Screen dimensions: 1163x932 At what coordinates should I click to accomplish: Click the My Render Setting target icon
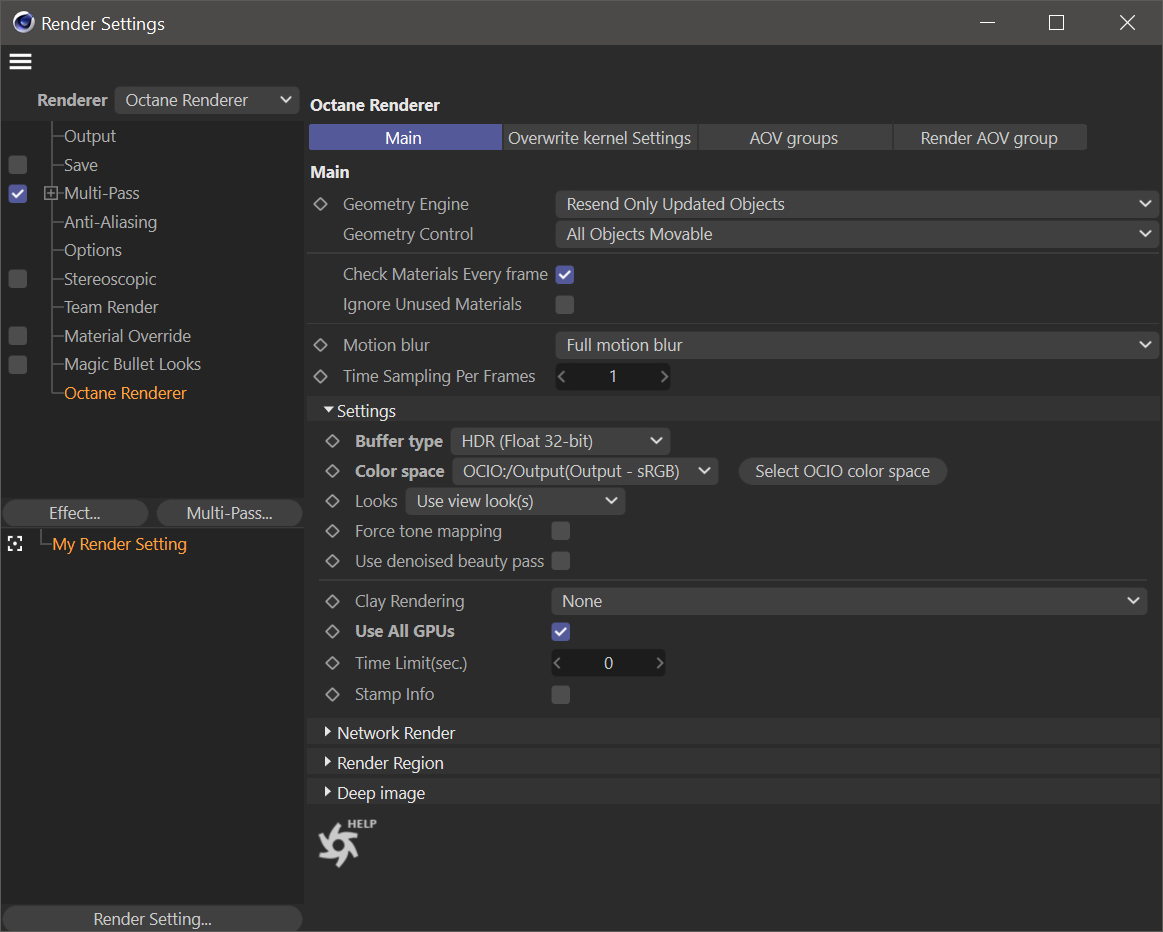[15, 544]
